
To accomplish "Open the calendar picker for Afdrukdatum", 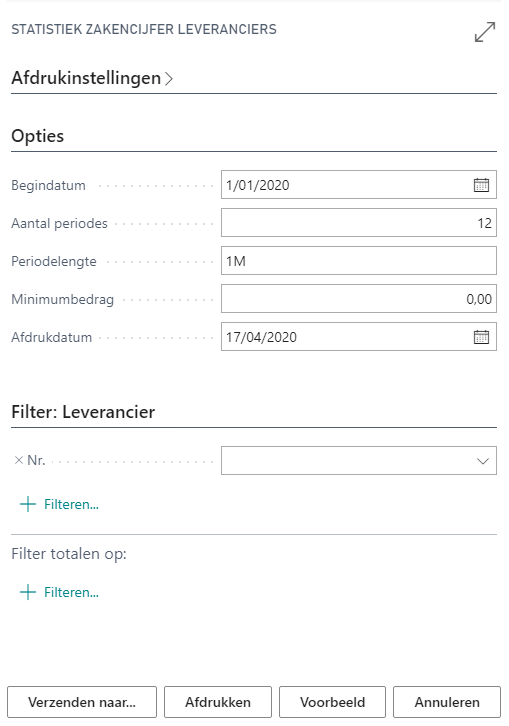I will 481,337.
